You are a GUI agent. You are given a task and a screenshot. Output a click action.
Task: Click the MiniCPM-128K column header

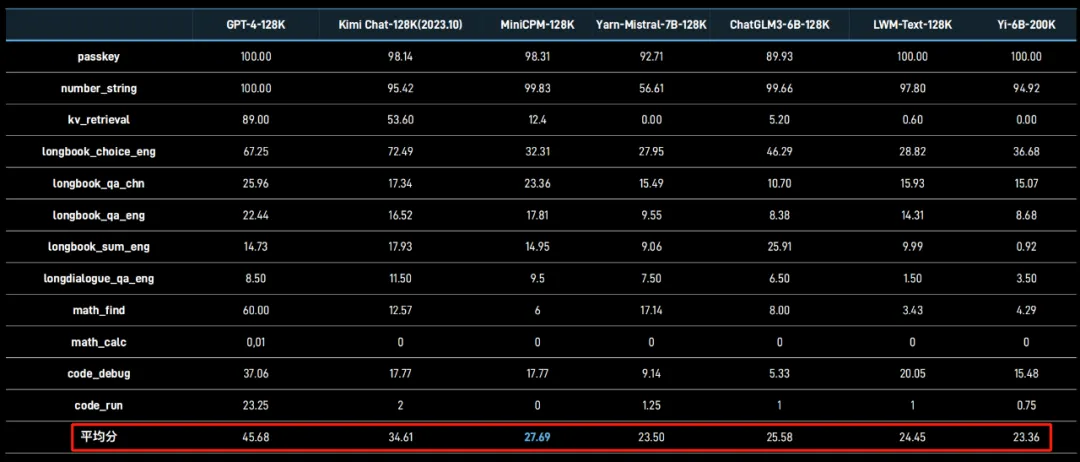pos(537,25)
